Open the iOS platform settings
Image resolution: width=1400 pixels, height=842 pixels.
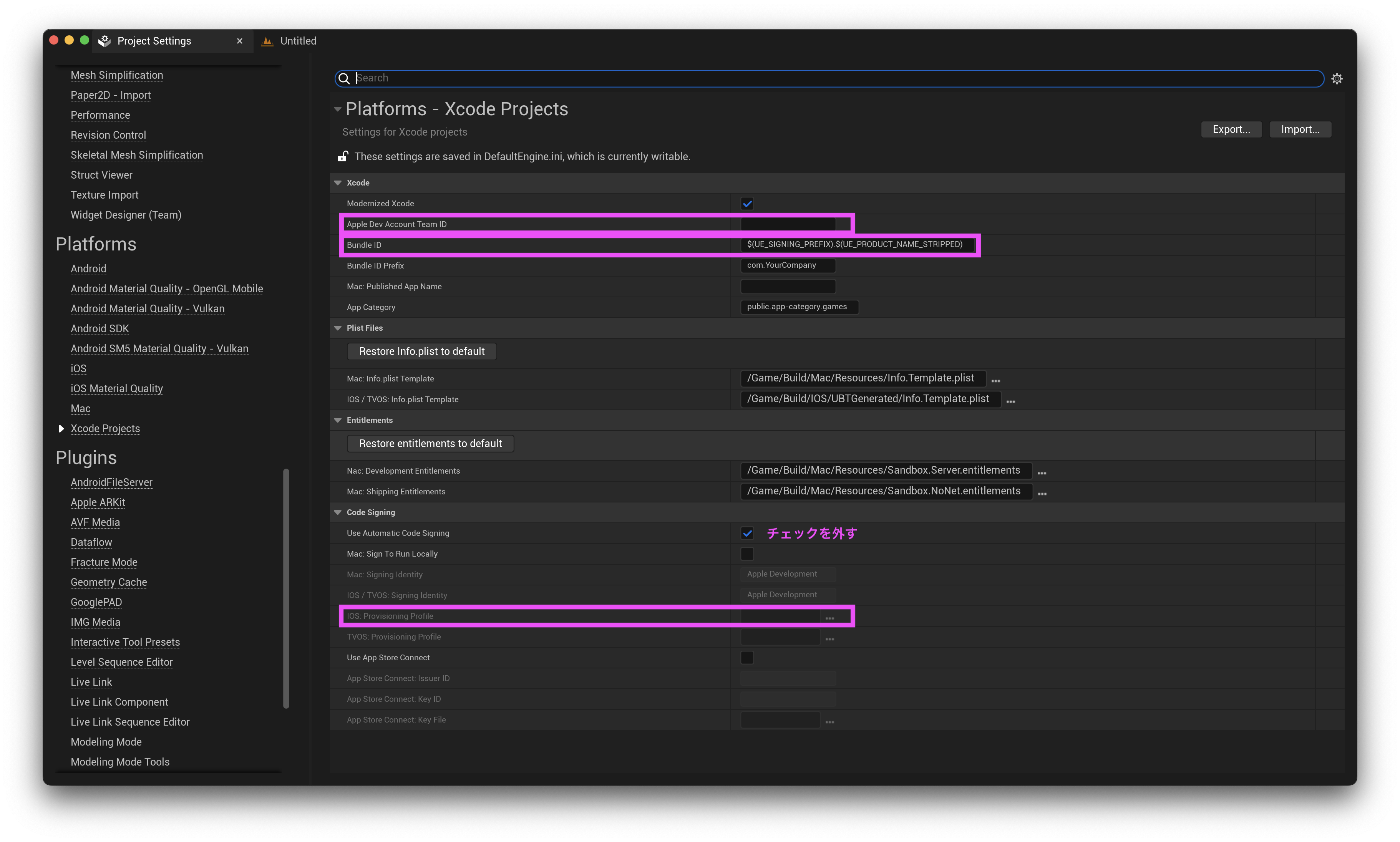click(x=78, y=368)
